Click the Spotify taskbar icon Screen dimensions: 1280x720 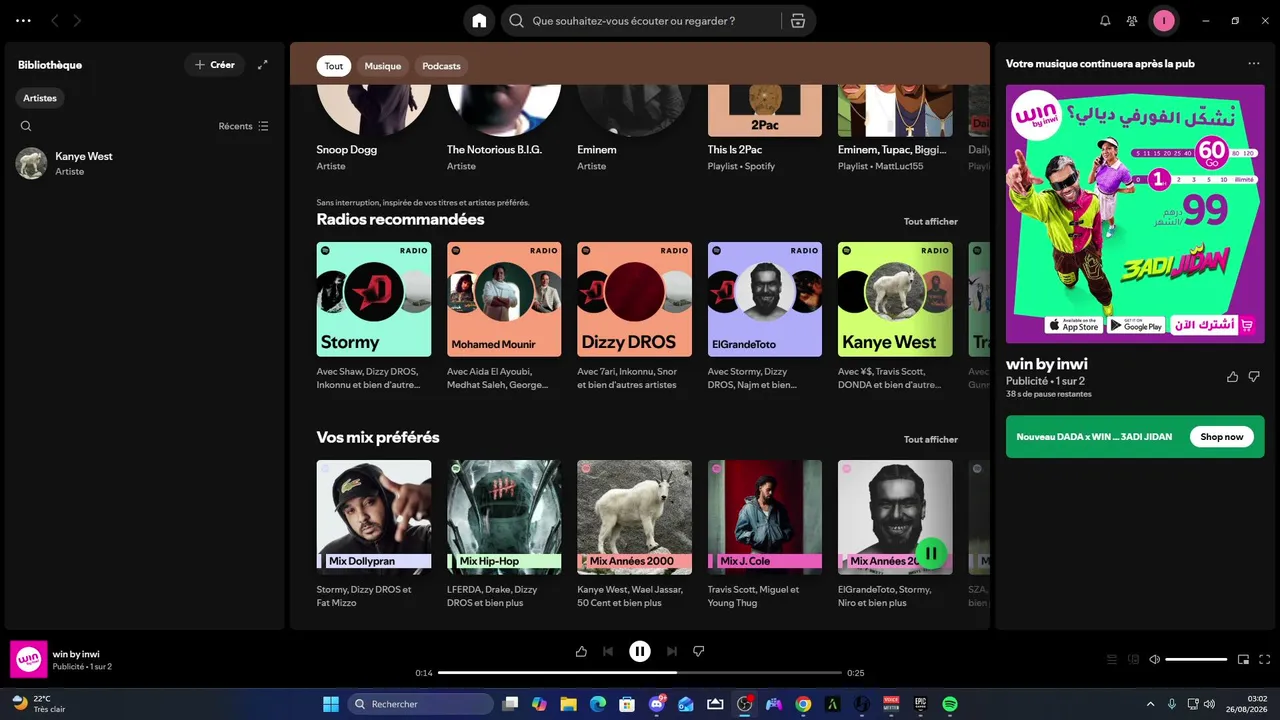click(950, 704)
